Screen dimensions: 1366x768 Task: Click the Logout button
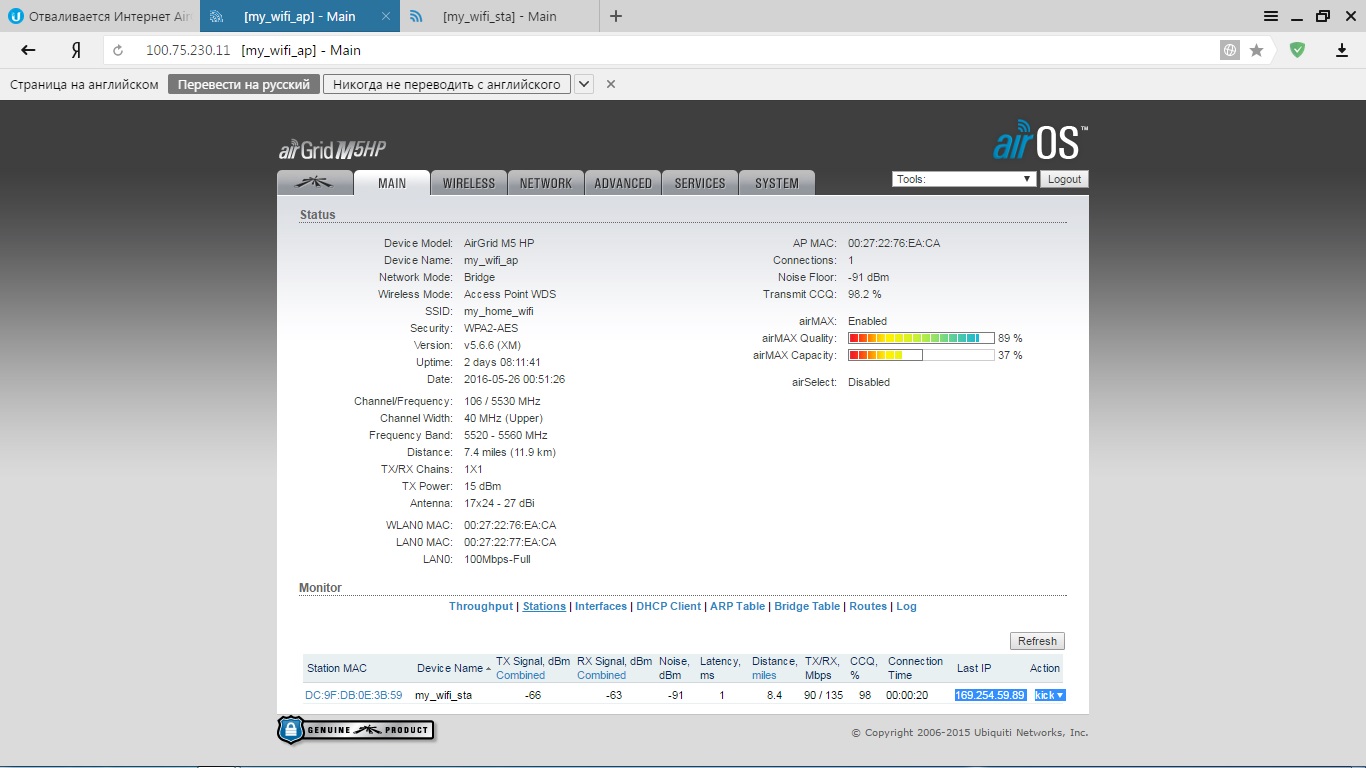pos(1064,179)
